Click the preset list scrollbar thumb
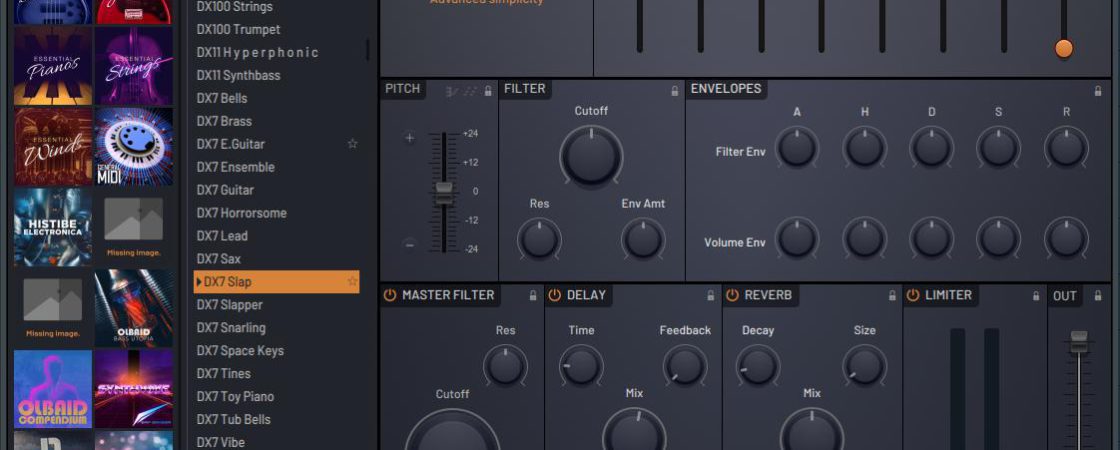The height and width of the screenshot is (450, 1120). (x=368, y=49)
